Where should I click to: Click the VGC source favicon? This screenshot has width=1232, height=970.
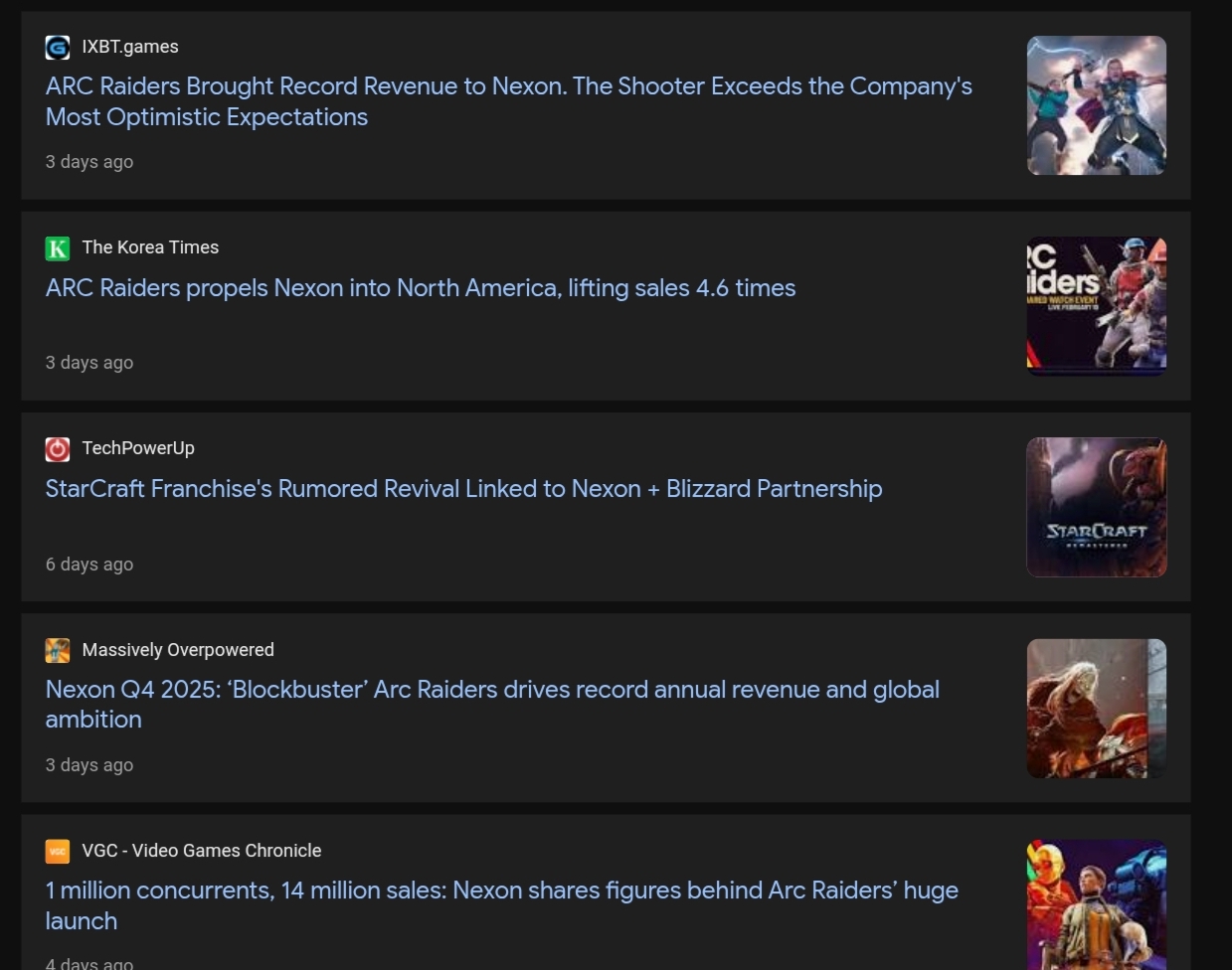click(58, 851)
